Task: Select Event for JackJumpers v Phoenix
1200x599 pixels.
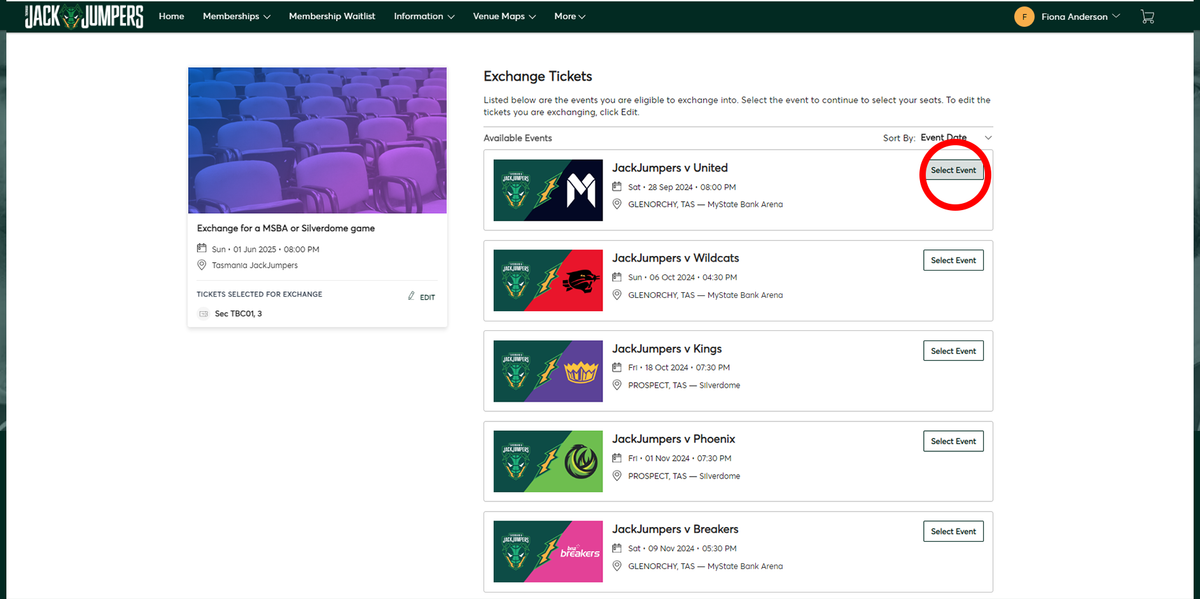Action: pos(953,441)
